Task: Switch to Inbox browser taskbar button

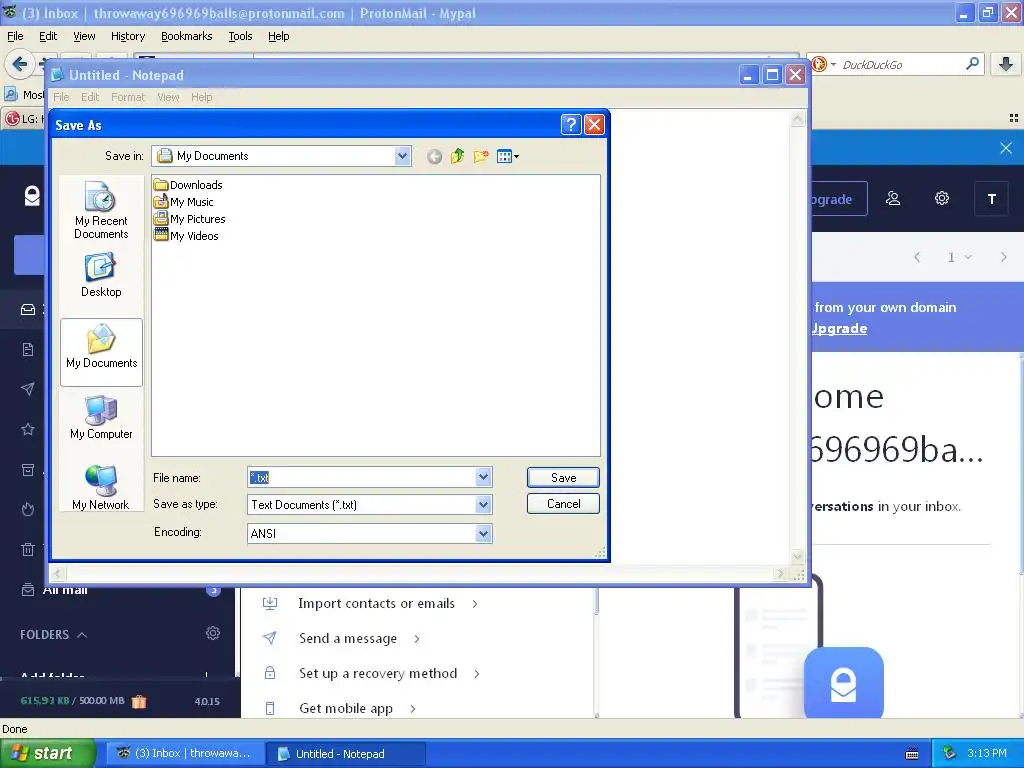Action: tap(185, 753)
